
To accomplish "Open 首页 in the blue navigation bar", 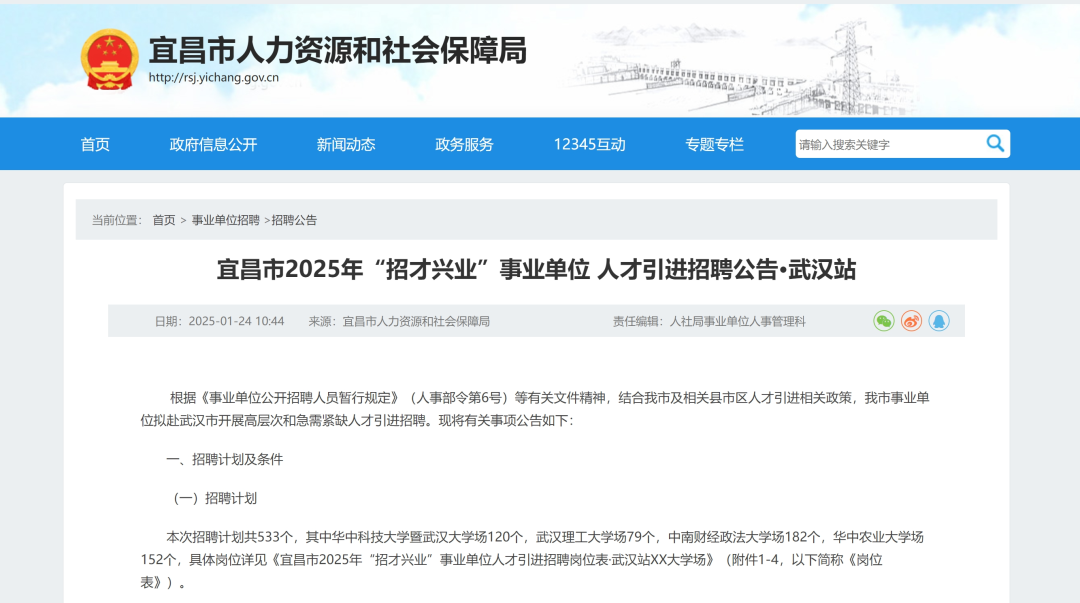I will tap(95, 144).
